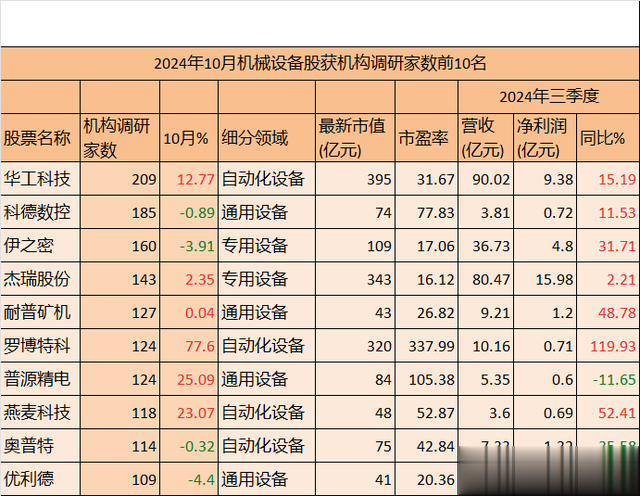Select the 48.78 year-over-year cell
Image resolution: width=640 pixels, height=496 pixels.
pos(608,313)
